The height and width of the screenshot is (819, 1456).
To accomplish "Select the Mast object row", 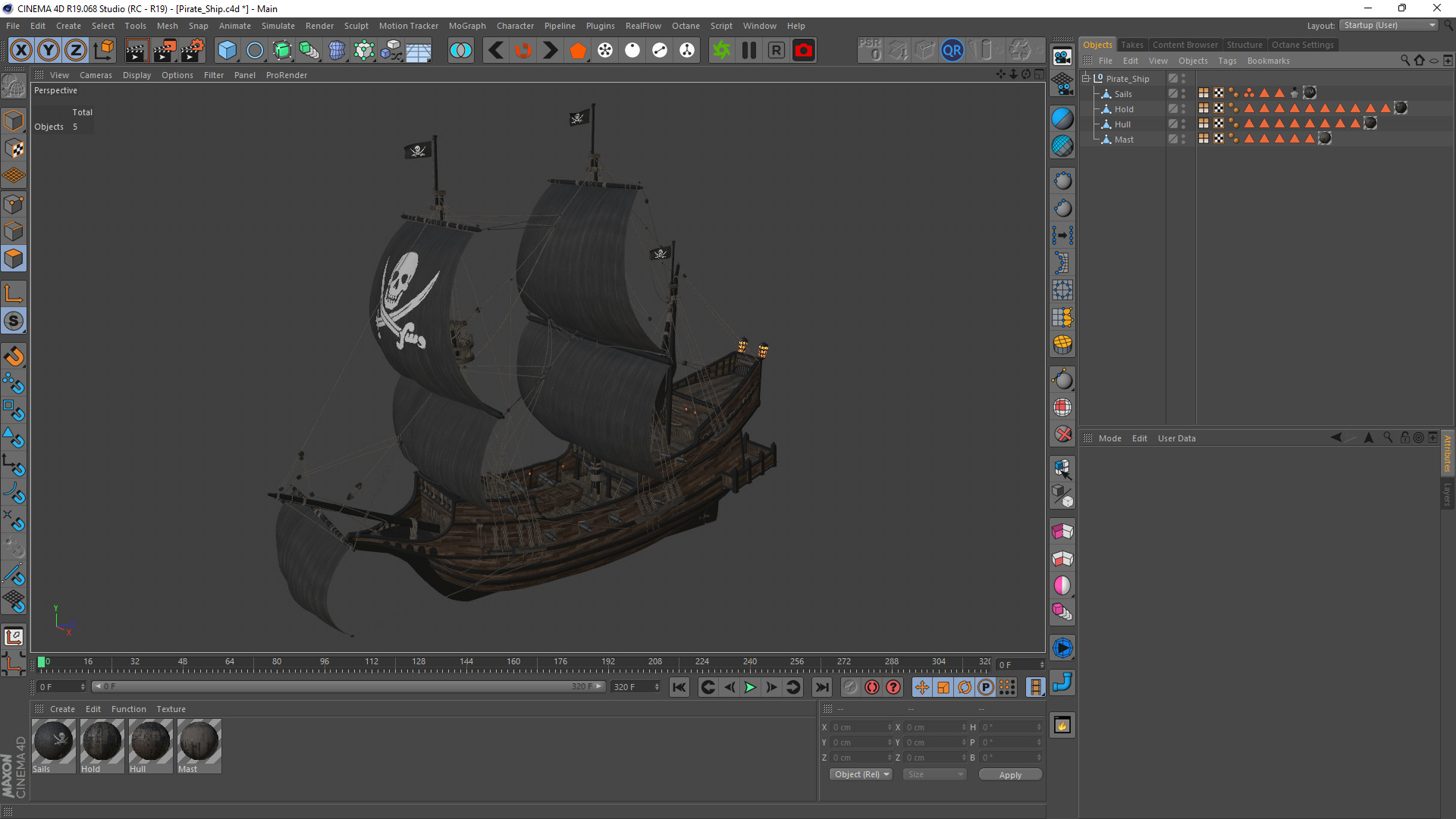I will pos(1123,140).
